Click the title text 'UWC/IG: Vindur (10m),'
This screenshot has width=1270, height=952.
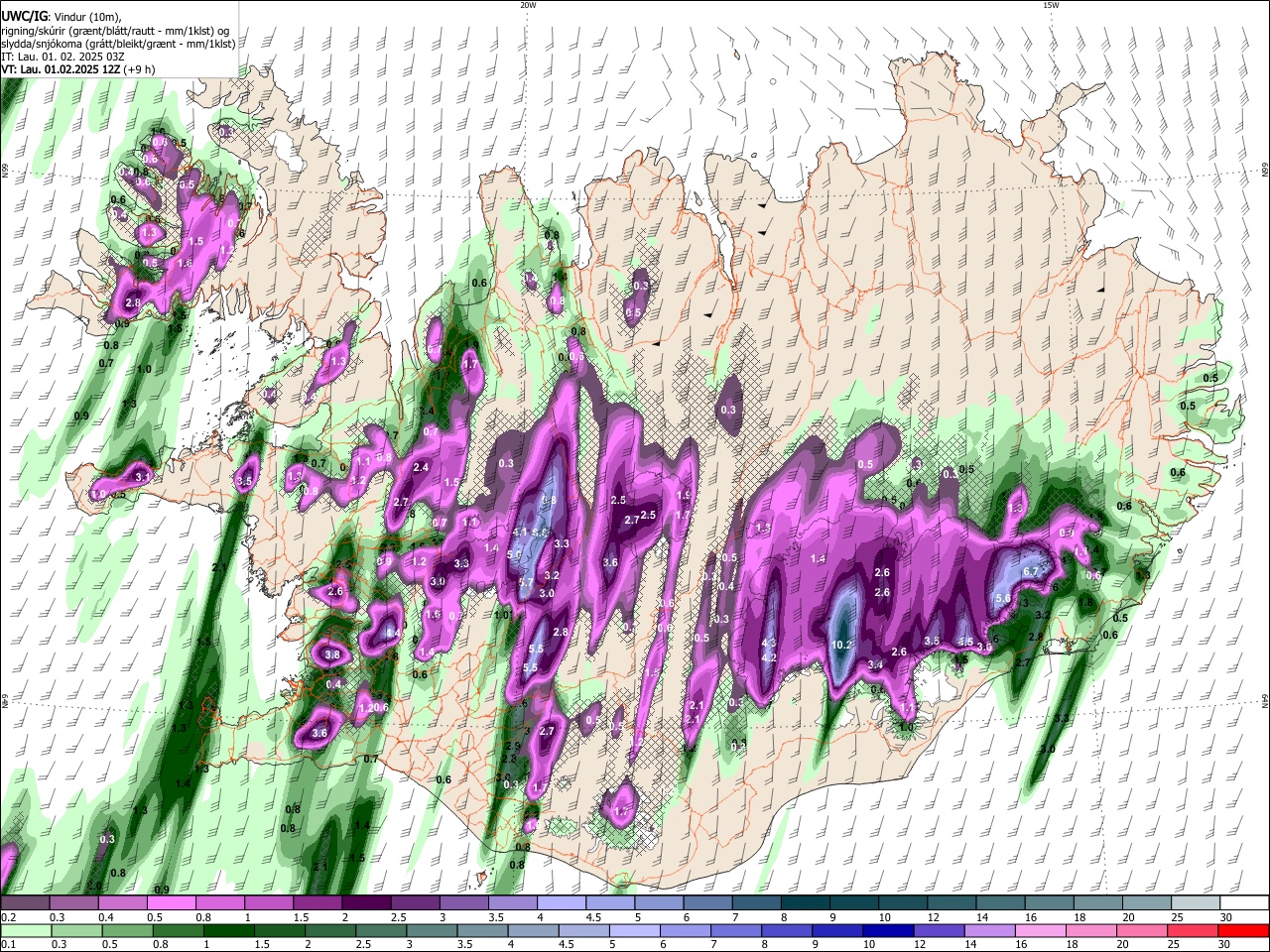(x=63, y=16)
